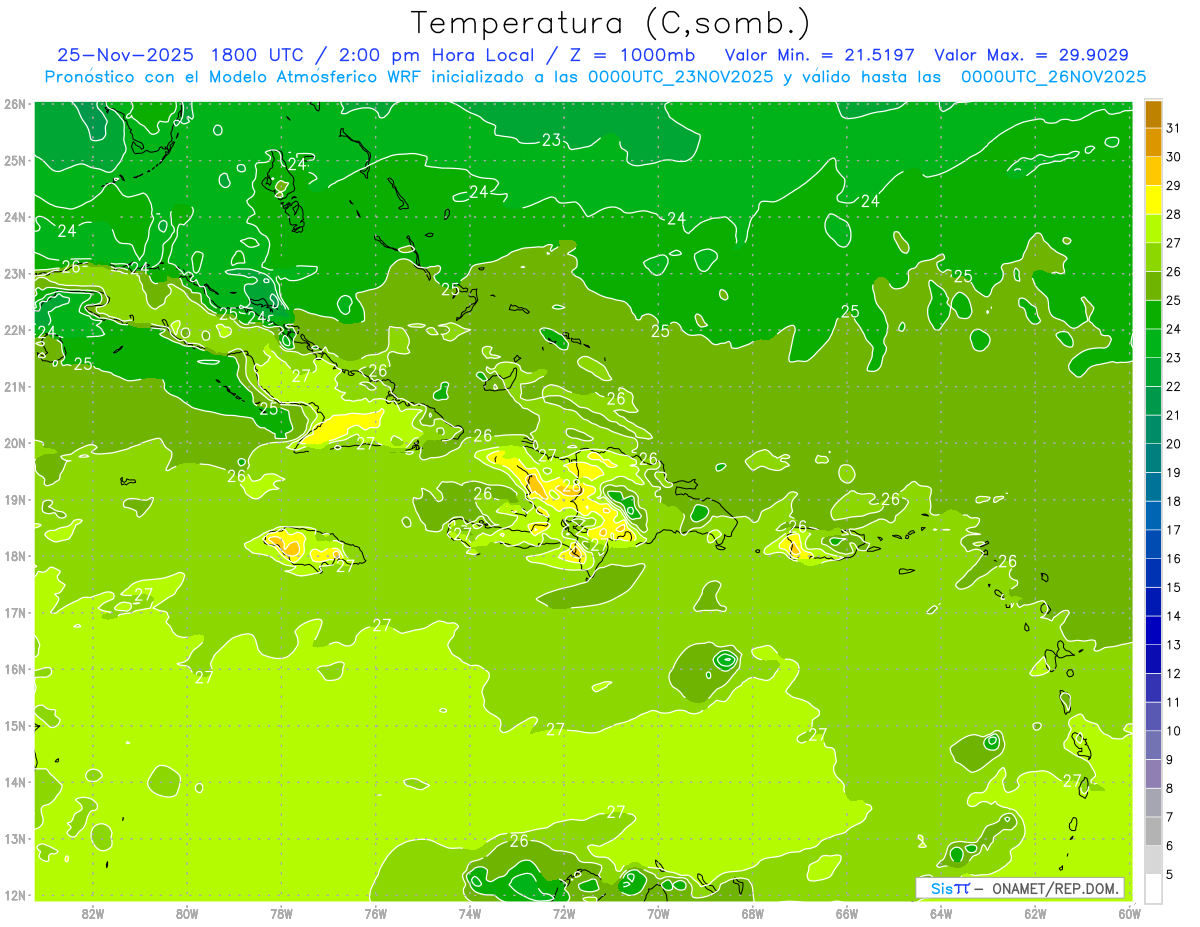
Task: Click 'Valor Max. = 29.9029' text
Action: [x=1031, y=54]
